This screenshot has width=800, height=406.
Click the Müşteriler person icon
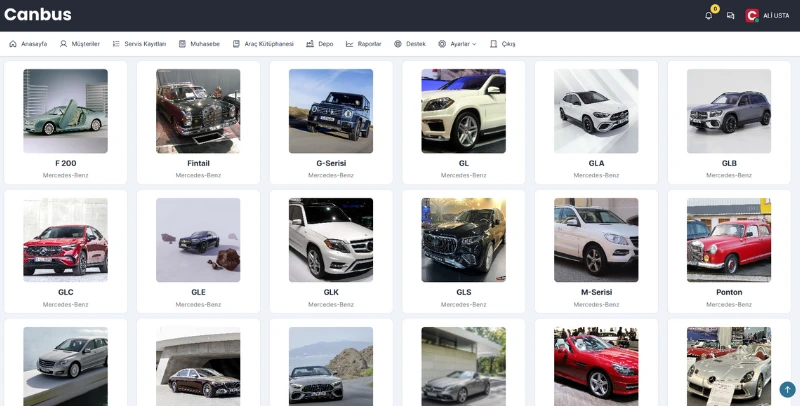[x=63, y=44]
